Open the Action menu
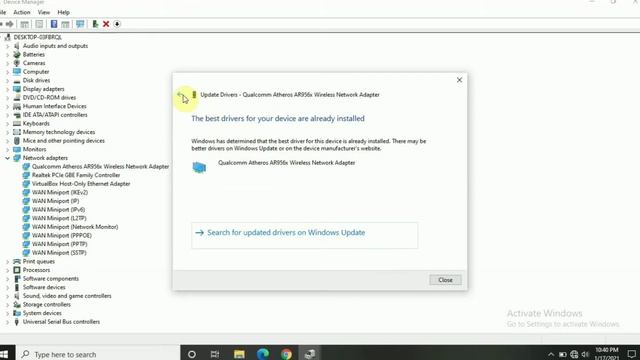This screenshot has height=360, width=640. click(x=22, y=13)
